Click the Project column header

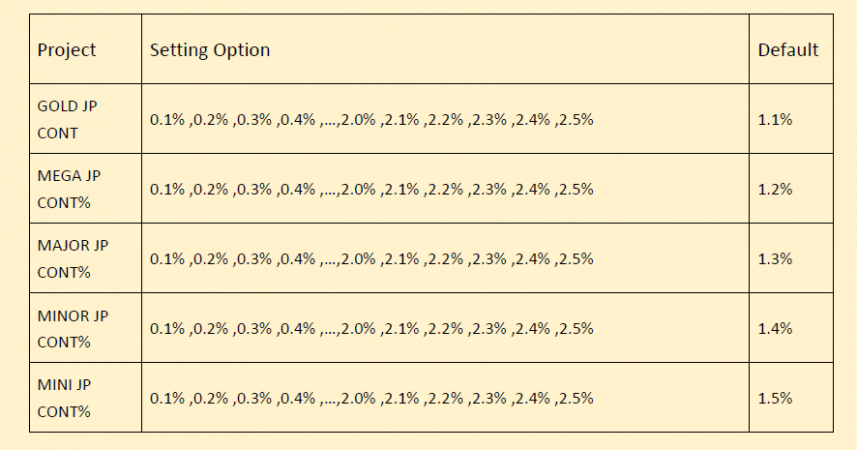(x=67, y=50)
